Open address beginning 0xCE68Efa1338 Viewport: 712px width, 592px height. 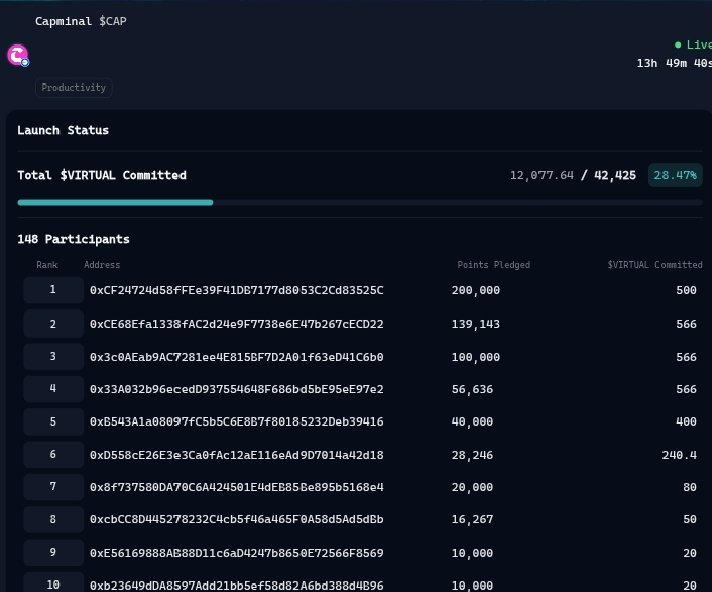pyautogui.click(x=237, y=324)
